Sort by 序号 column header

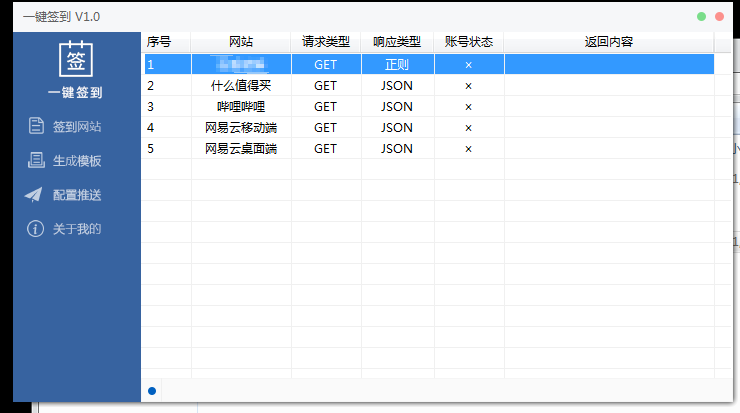(x=159, y=42)
